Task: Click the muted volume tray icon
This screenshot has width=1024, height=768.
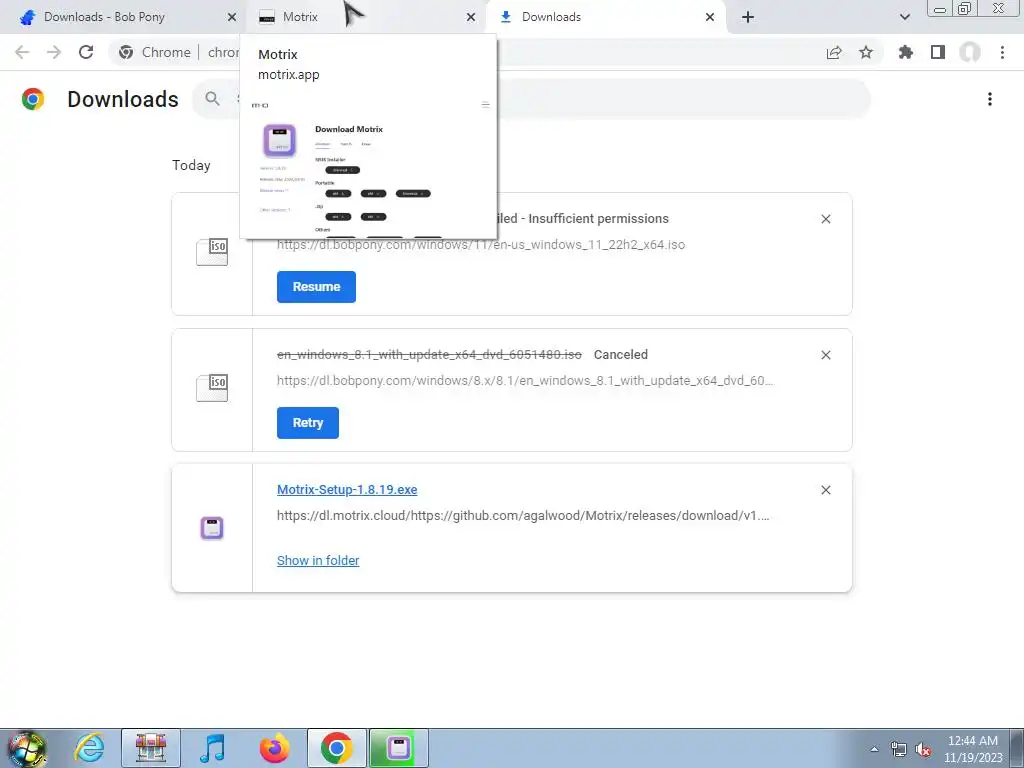Action: 923,750
